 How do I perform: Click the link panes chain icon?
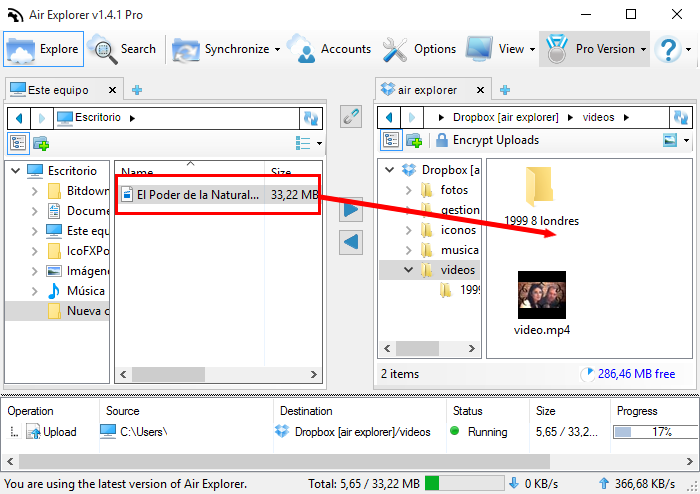pyautogui.click(x=351, y=116)
